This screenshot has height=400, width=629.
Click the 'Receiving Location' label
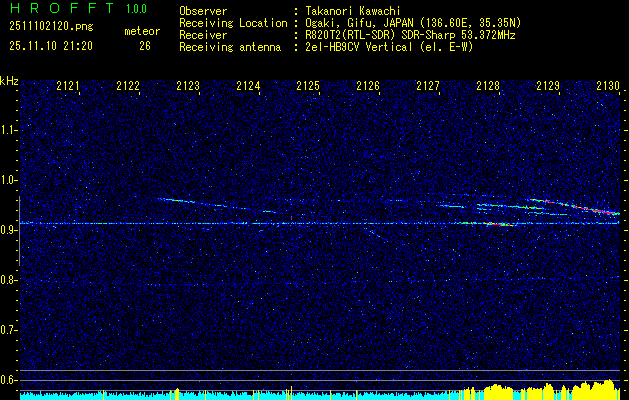coord(233,23)
